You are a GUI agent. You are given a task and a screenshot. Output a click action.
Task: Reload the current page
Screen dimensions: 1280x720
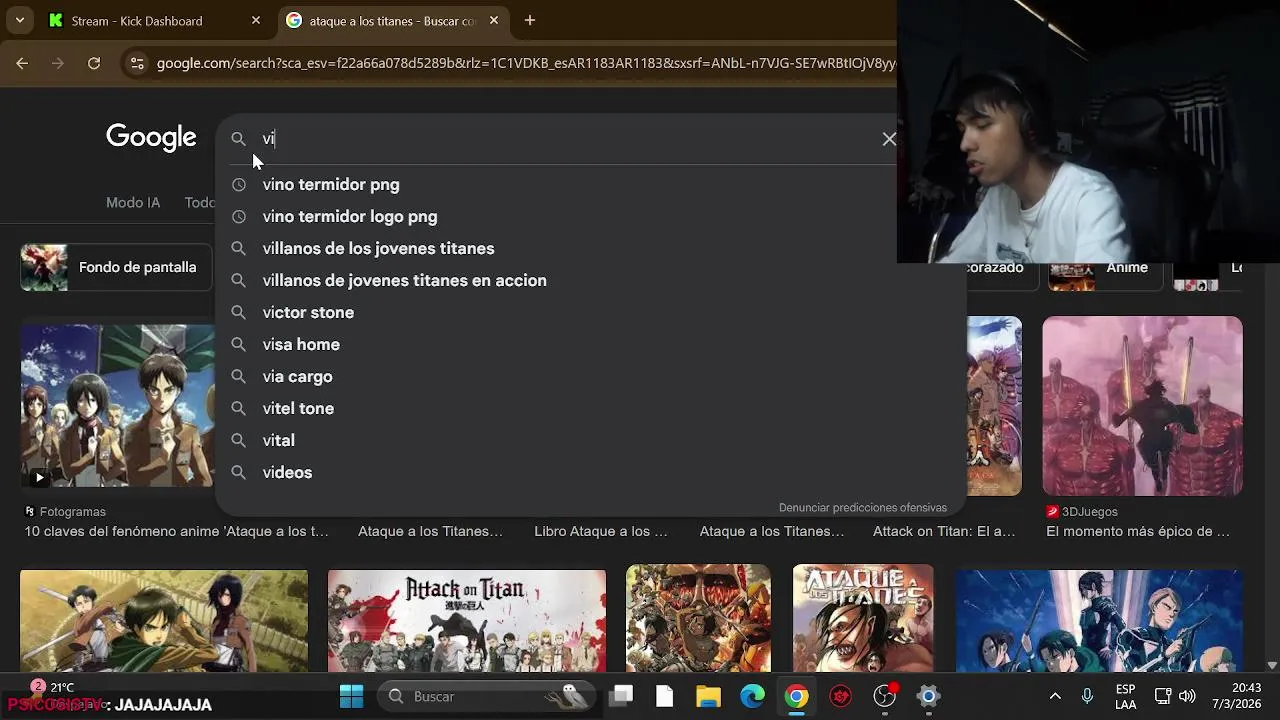point(94,63)
